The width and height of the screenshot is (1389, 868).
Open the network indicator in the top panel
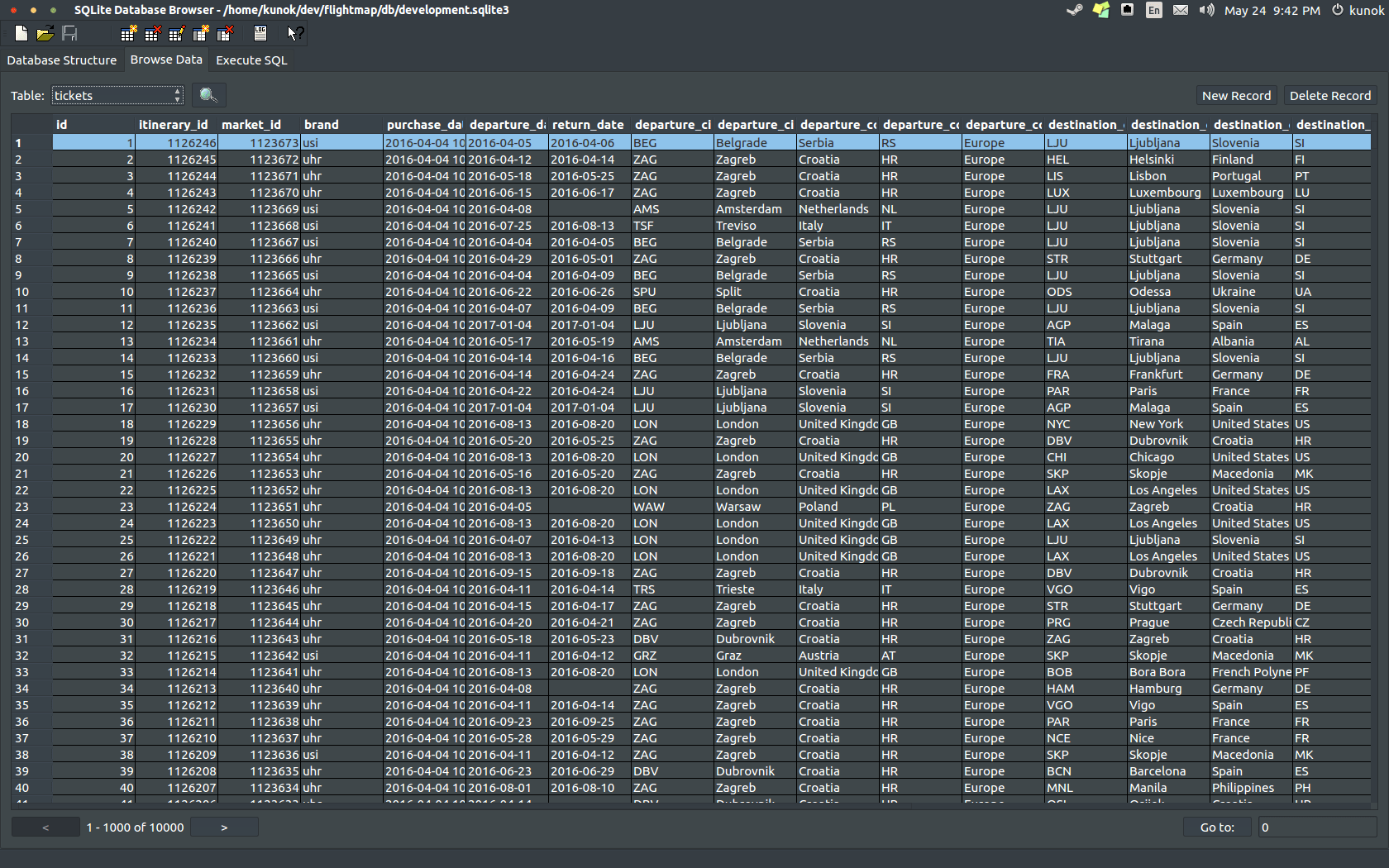(x=1127, y=10)
